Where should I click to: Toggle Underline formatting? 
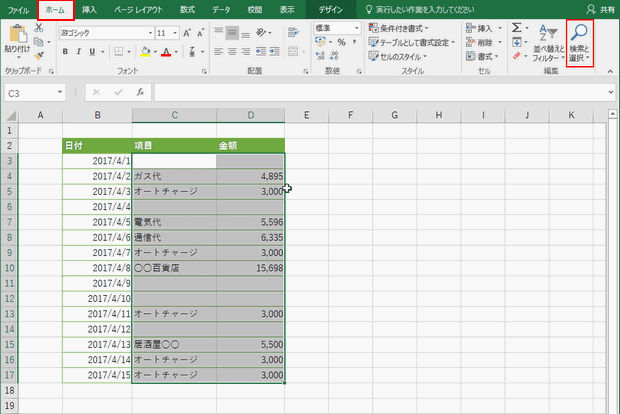pos(92,51)
